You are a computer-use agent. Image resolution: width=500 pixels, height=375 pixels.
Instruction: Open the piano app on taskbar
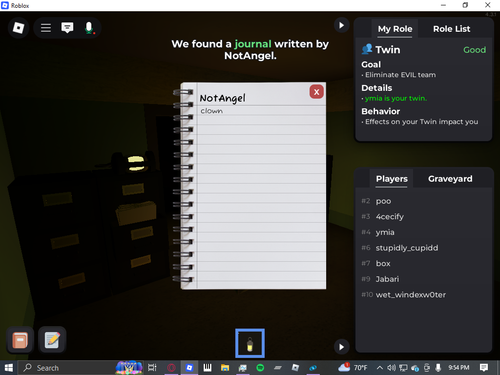coord(207,368)
